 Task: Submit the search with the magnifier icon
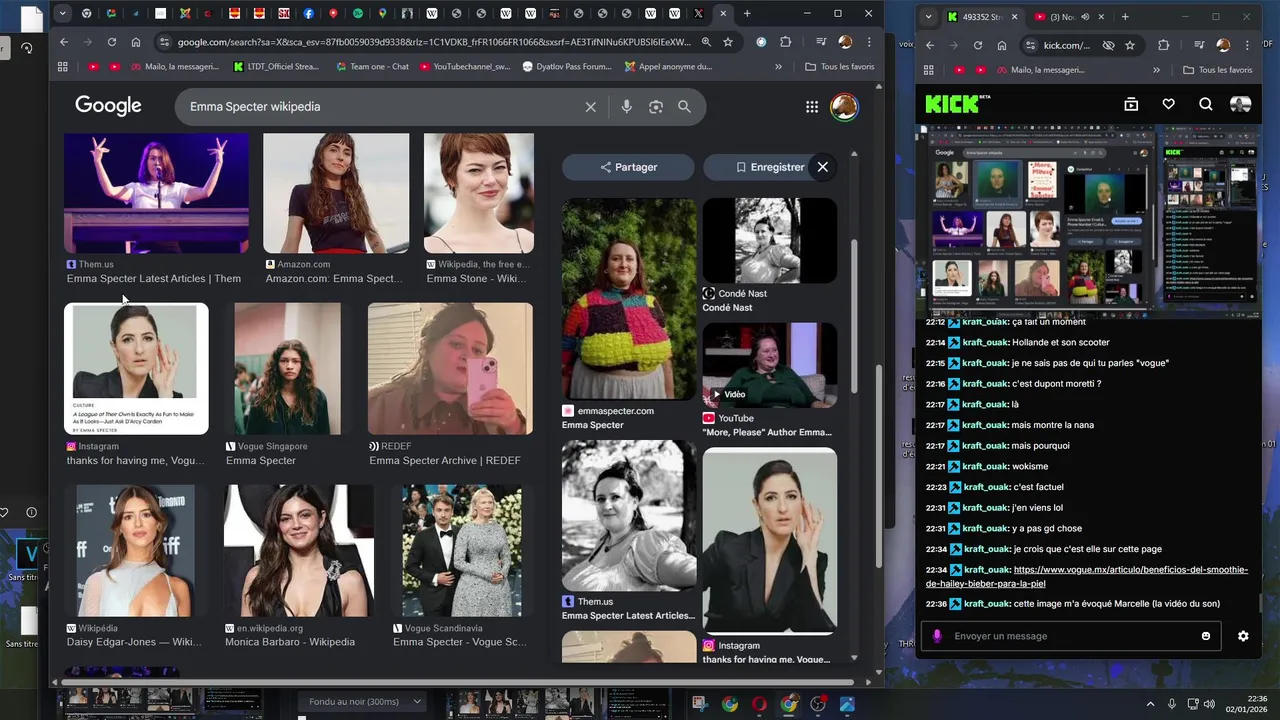click(684, 107)
